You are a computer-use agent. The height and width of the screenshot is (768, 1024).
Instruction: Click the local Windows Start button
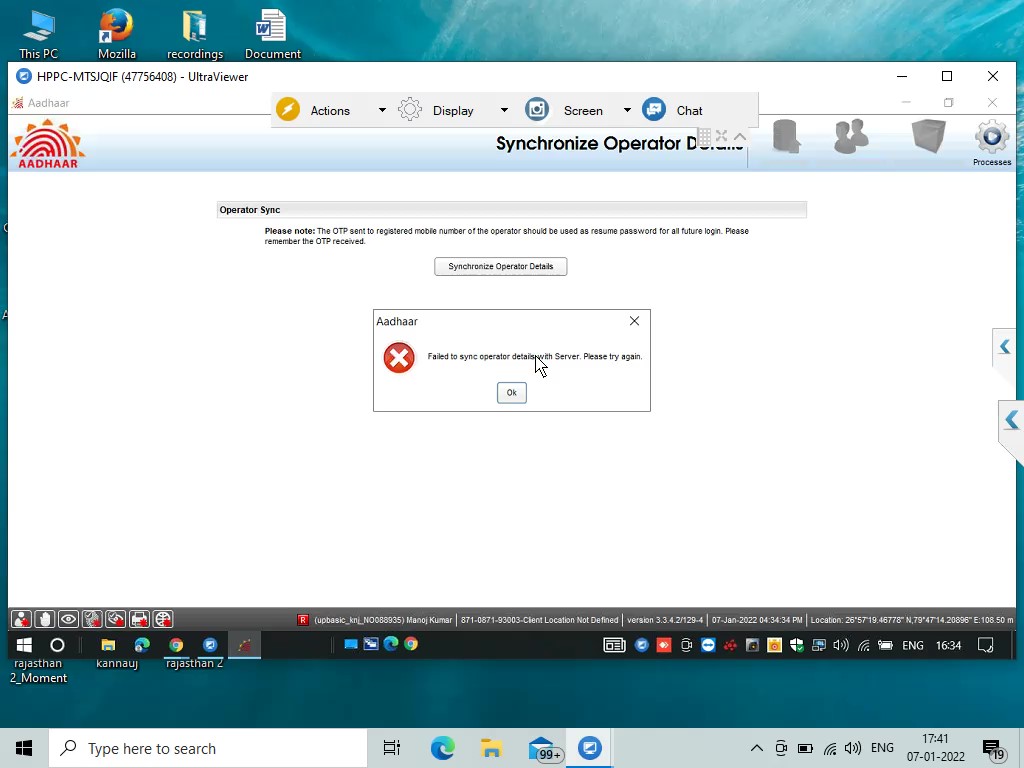click(x=24, y=748)
